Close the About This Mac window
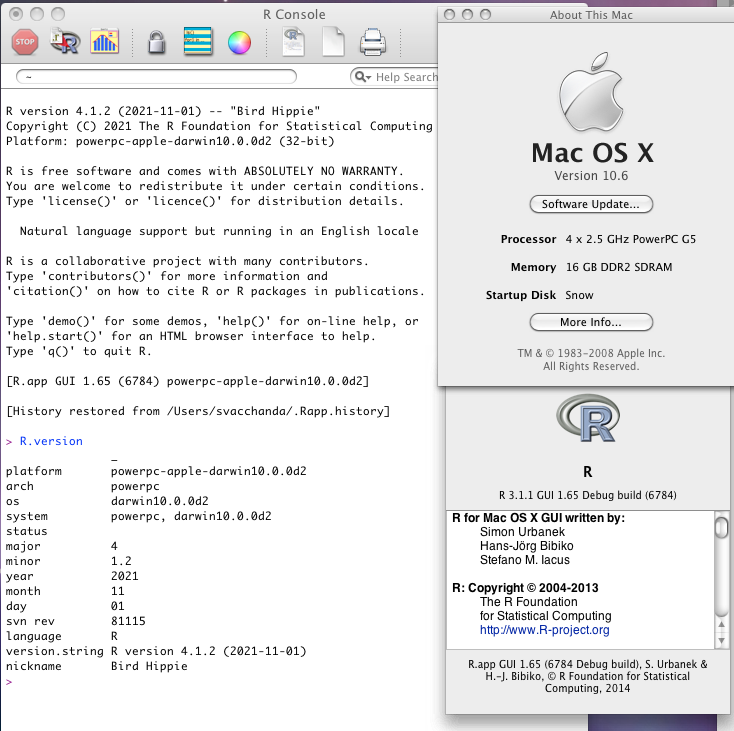734x731 pixels. pyautogui.click(x=449, y=15)
